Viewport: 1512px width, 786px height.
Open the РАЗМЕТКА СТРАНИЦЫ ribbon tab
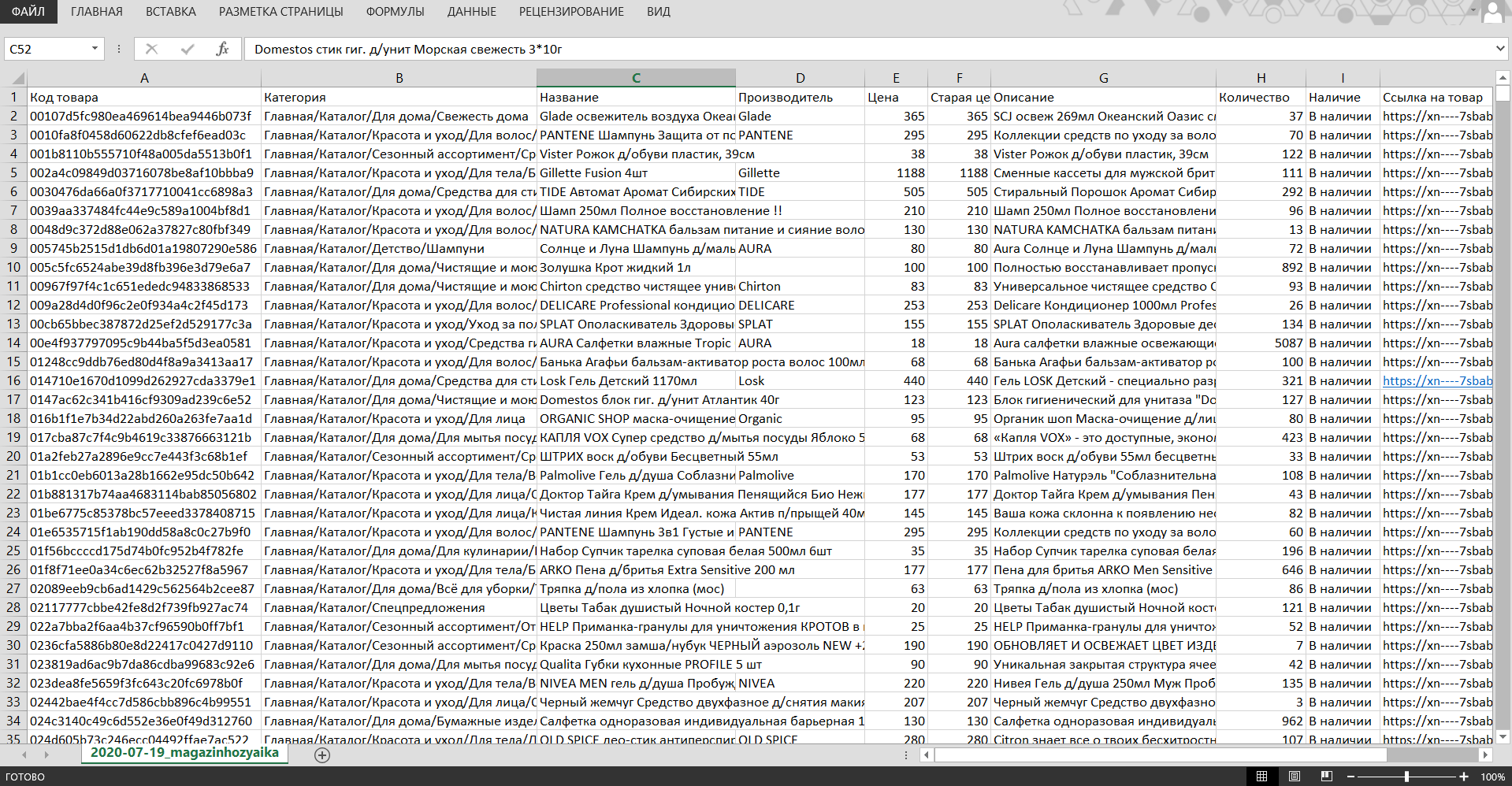point(281,12)
